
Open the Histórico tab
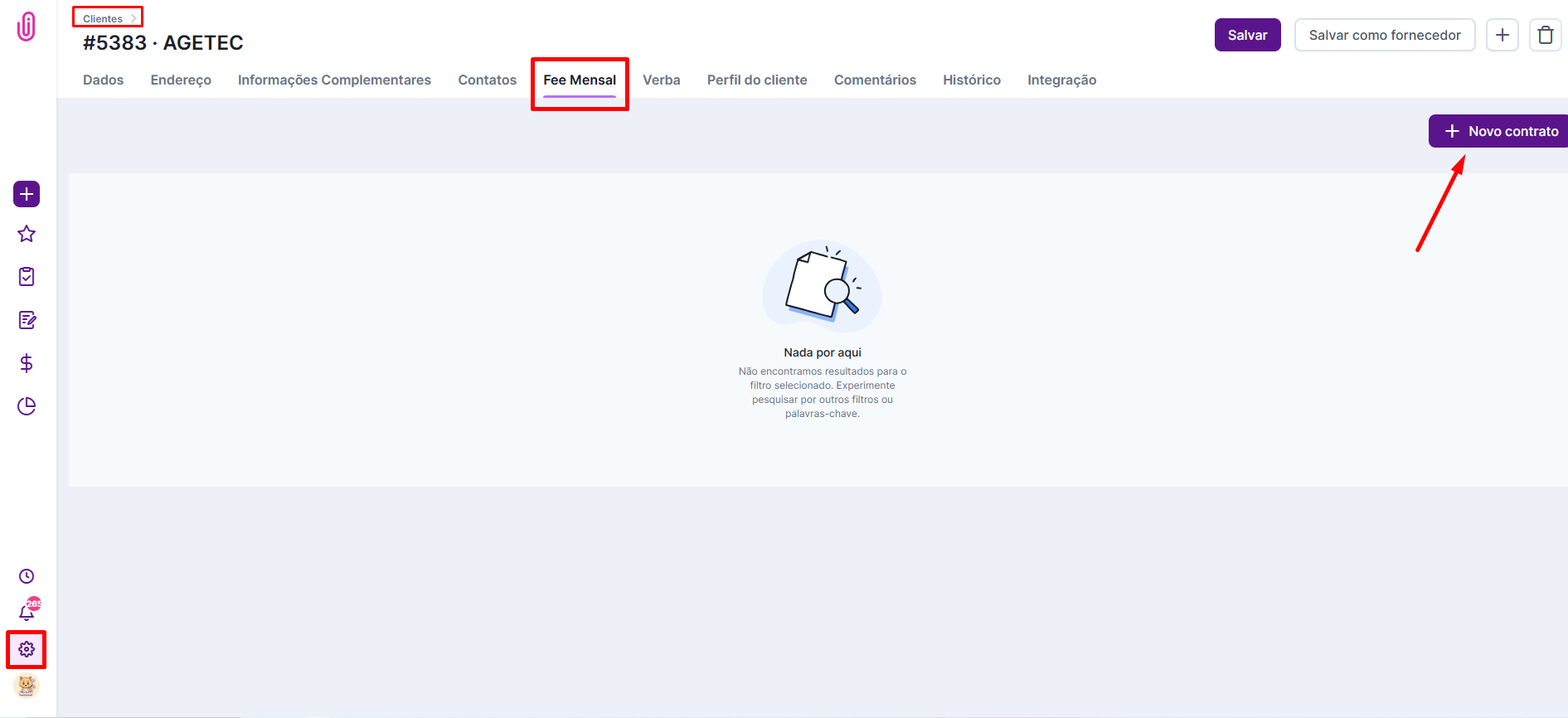(x=971, y=80)
